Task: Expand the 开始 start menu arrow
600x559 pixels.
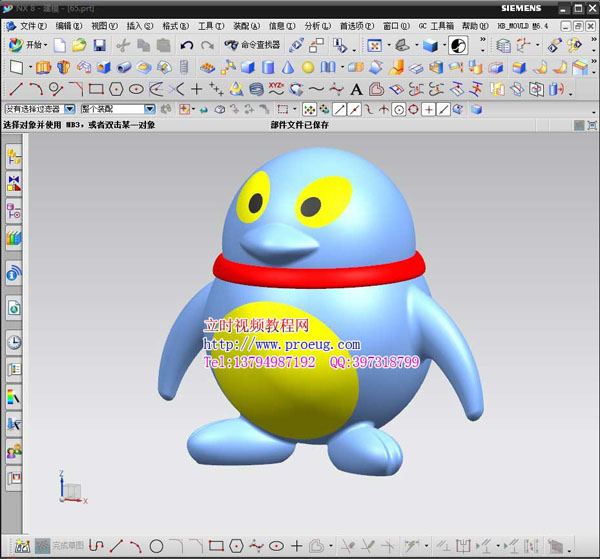Action: (46, 46)
